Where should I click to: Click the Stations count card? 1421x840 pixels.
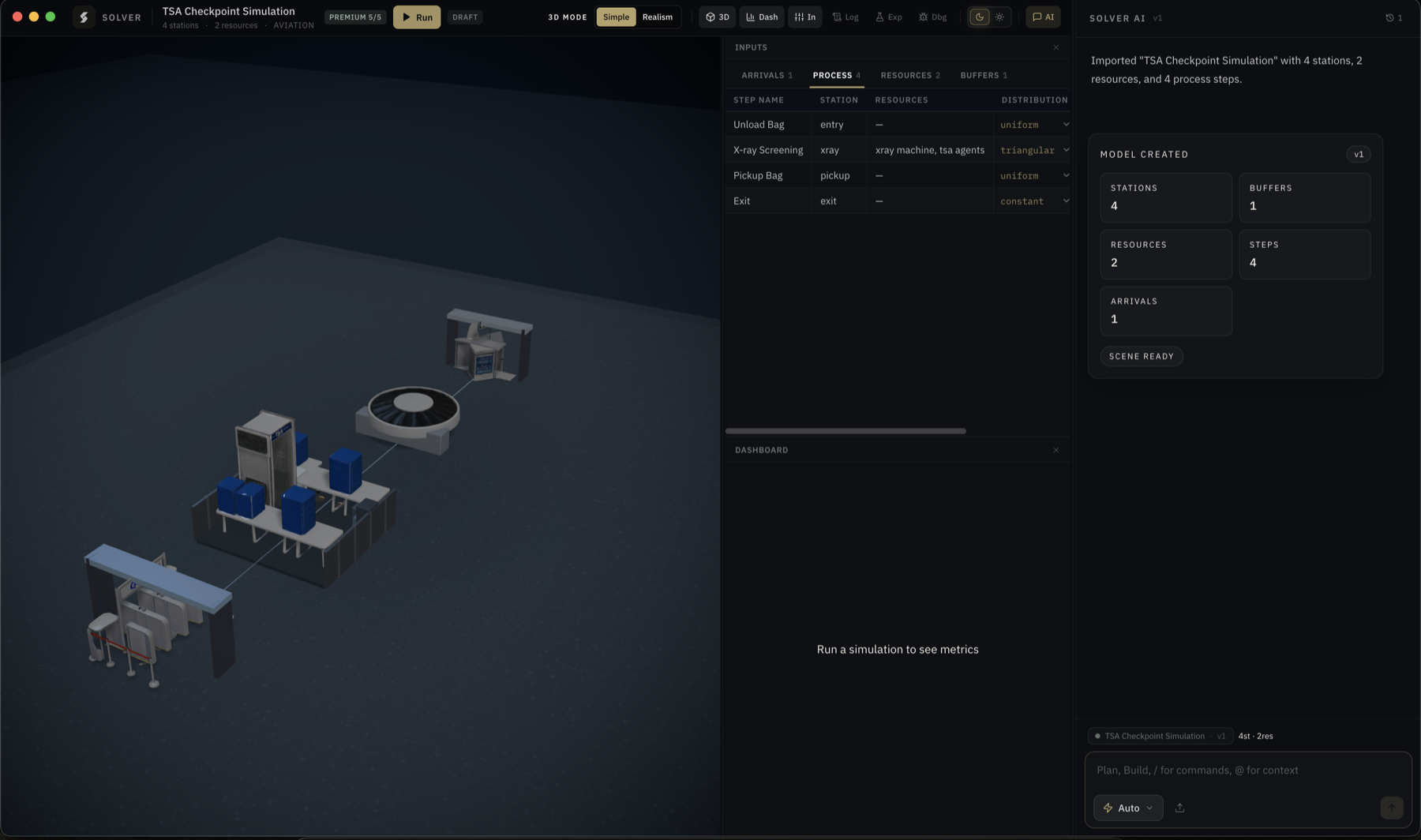point(1166,197)
